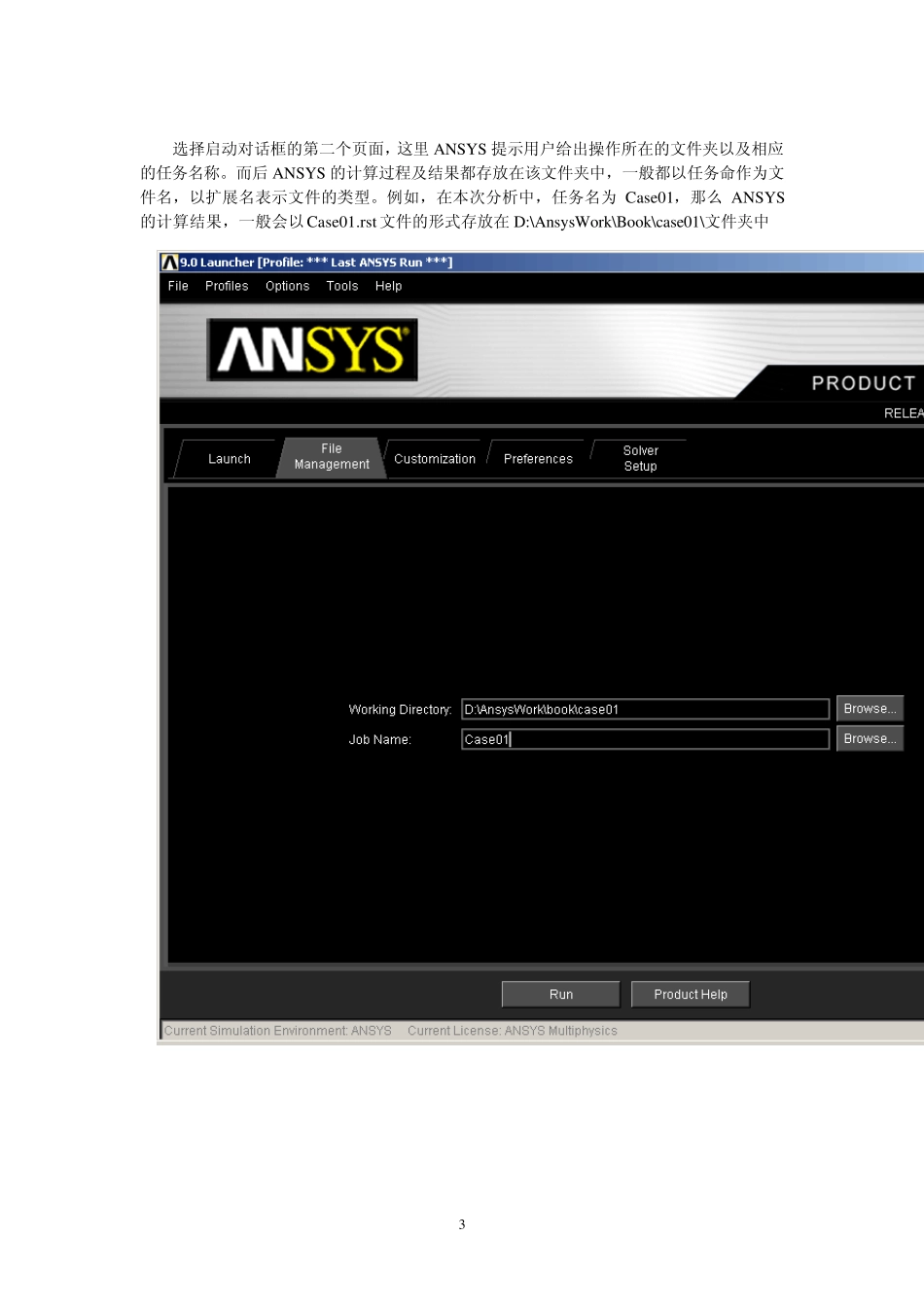Open the File menu
This screenshot has width=924, height=1307.
click(x=178, y=286)
